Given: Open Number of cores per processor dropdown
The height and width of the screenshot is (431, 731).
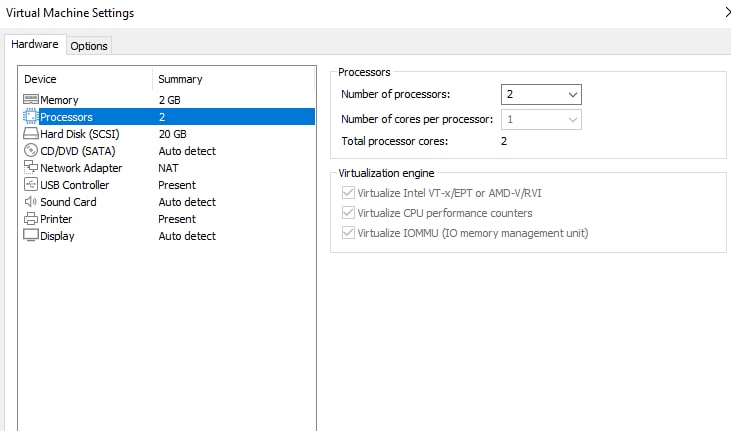Looking at the screenshot, I should tap(541, 120).
